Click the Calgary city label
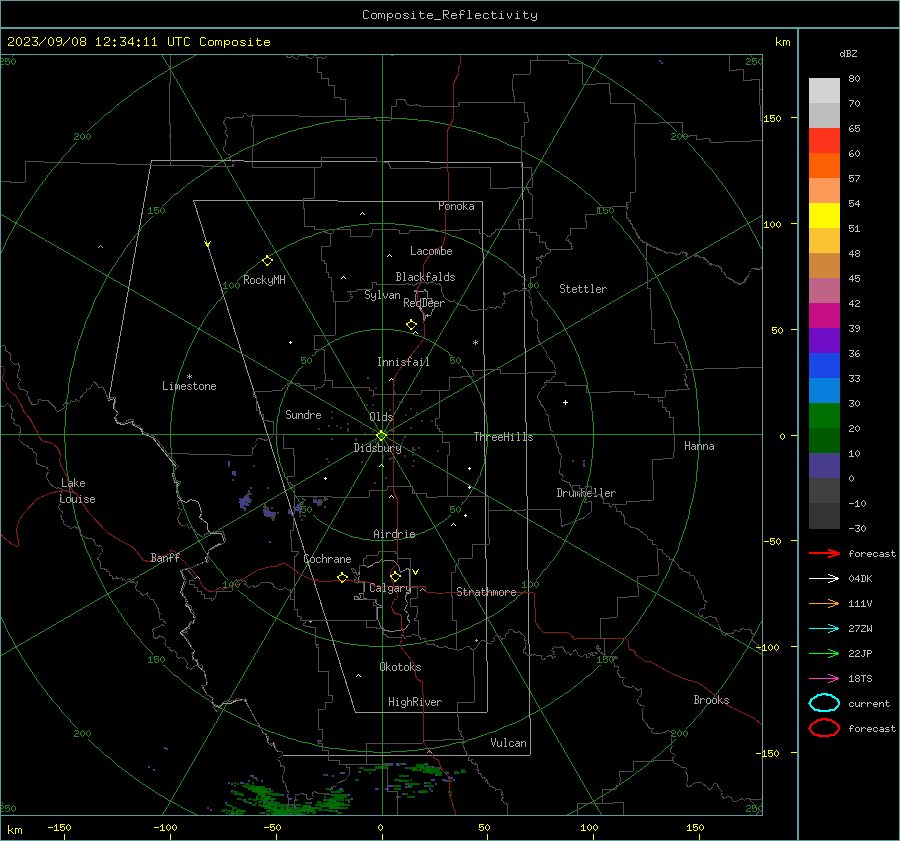This screenshot has width=900, height=841. click(x=390, y=588)
